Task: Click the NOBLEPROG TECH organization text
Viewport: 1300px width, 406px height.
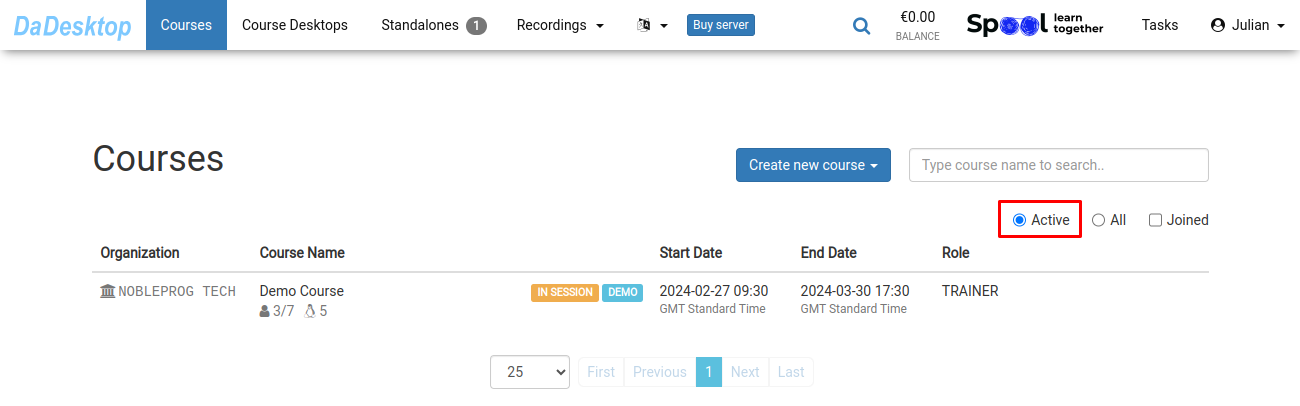Action: (x=177, y=291)
